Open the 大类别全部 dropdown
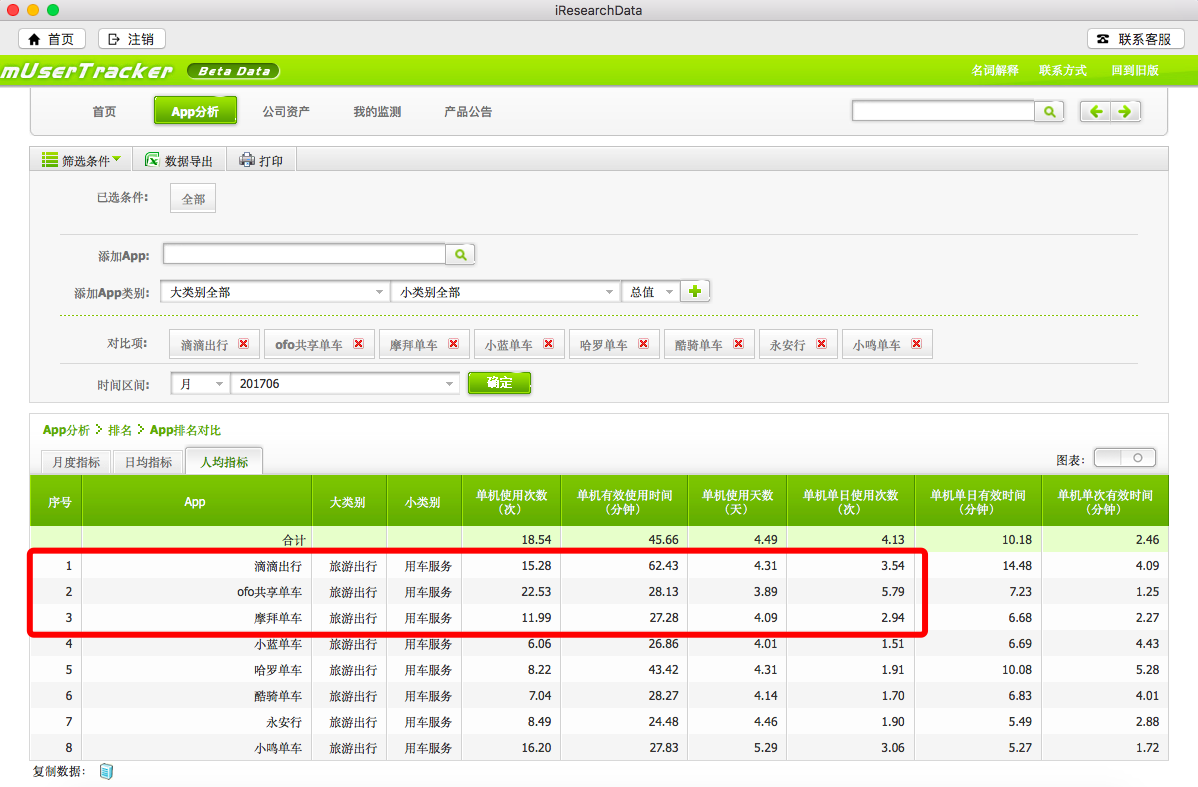Image resolution: width=1198 pixels, height=787 pixels. [x=274, y=292]
